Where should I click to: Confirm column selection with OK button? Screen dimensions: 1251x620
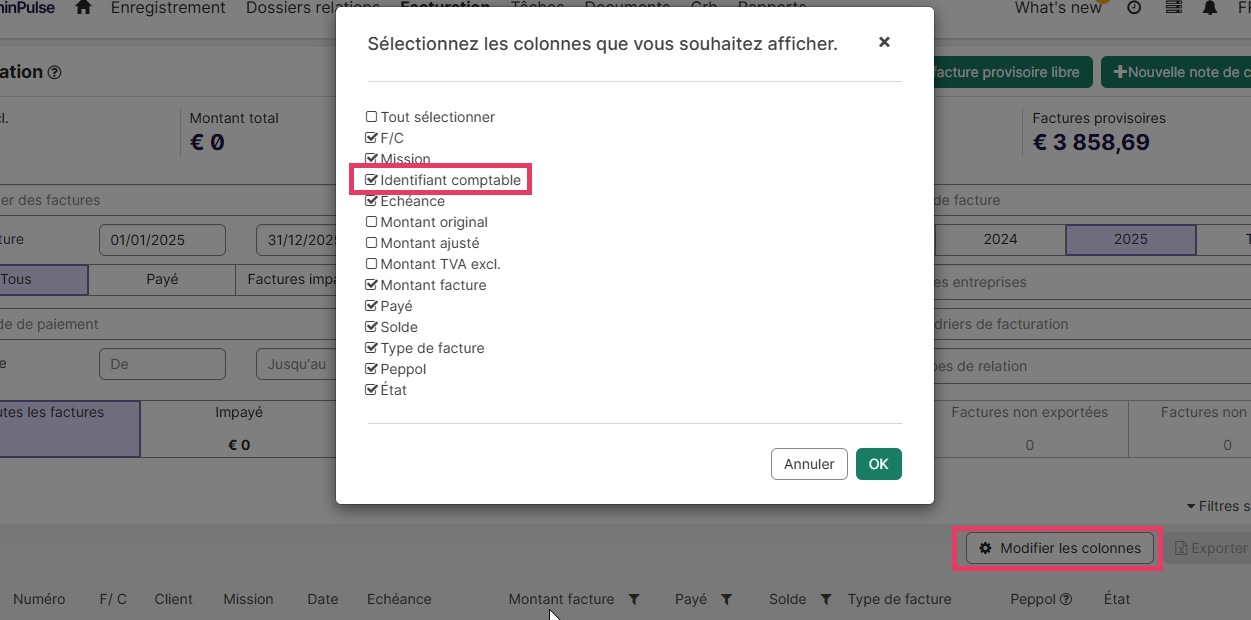878,464
